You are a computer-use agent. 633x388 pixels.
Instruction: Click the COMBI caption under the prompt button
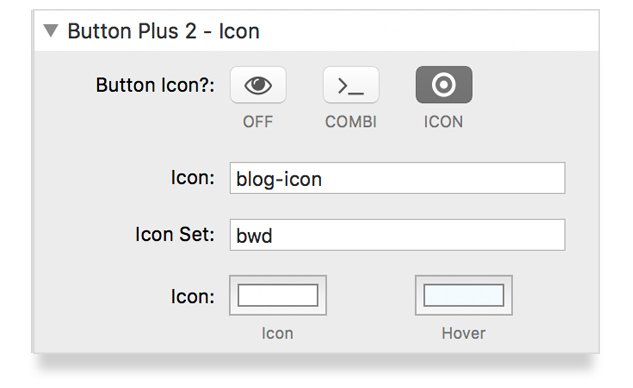[x=351, y=122]
